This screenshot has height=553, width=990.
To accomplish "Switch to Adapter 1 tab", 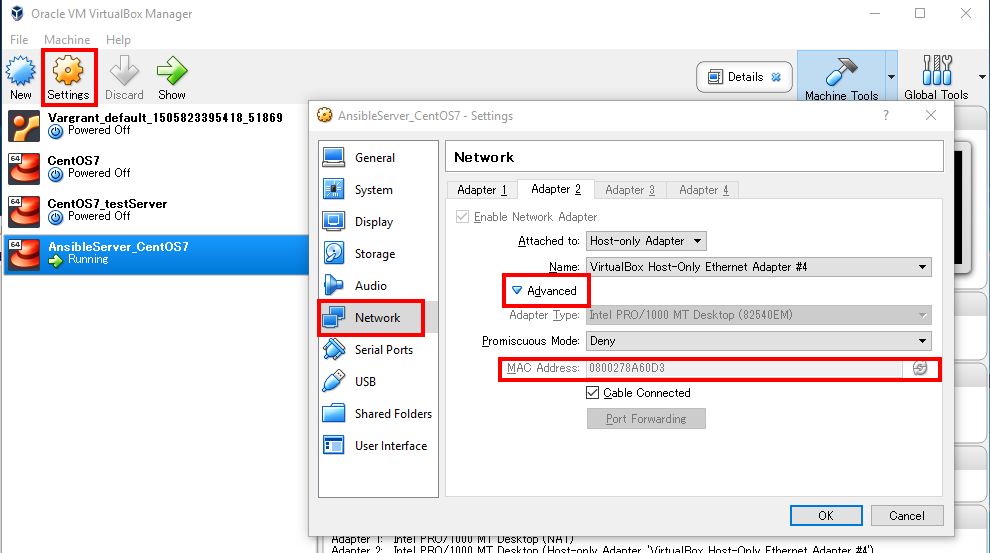I will (x=482, y=189).
